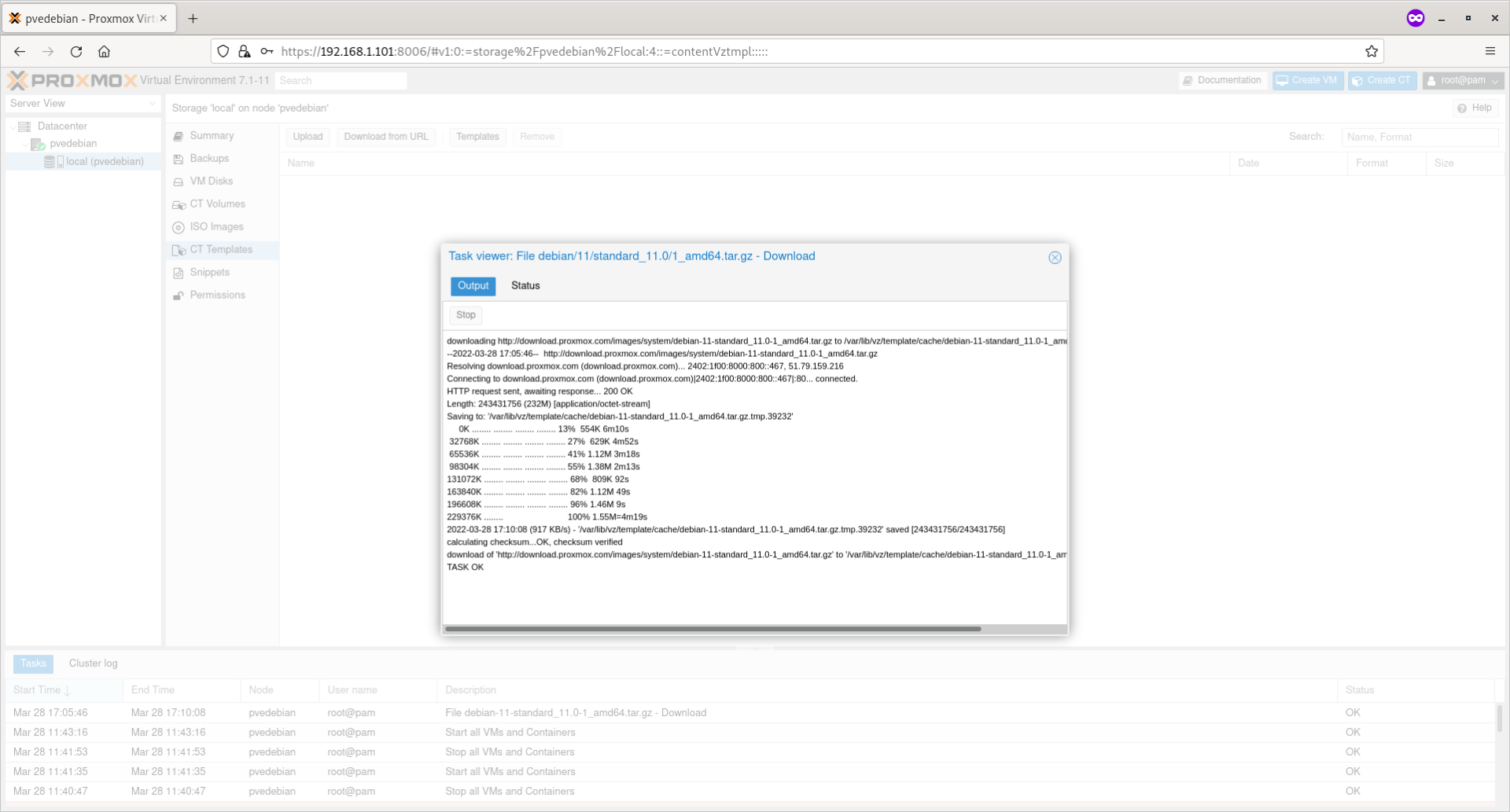Focus the Proxmox search field

pyautogui.click(x=341, y=80)
